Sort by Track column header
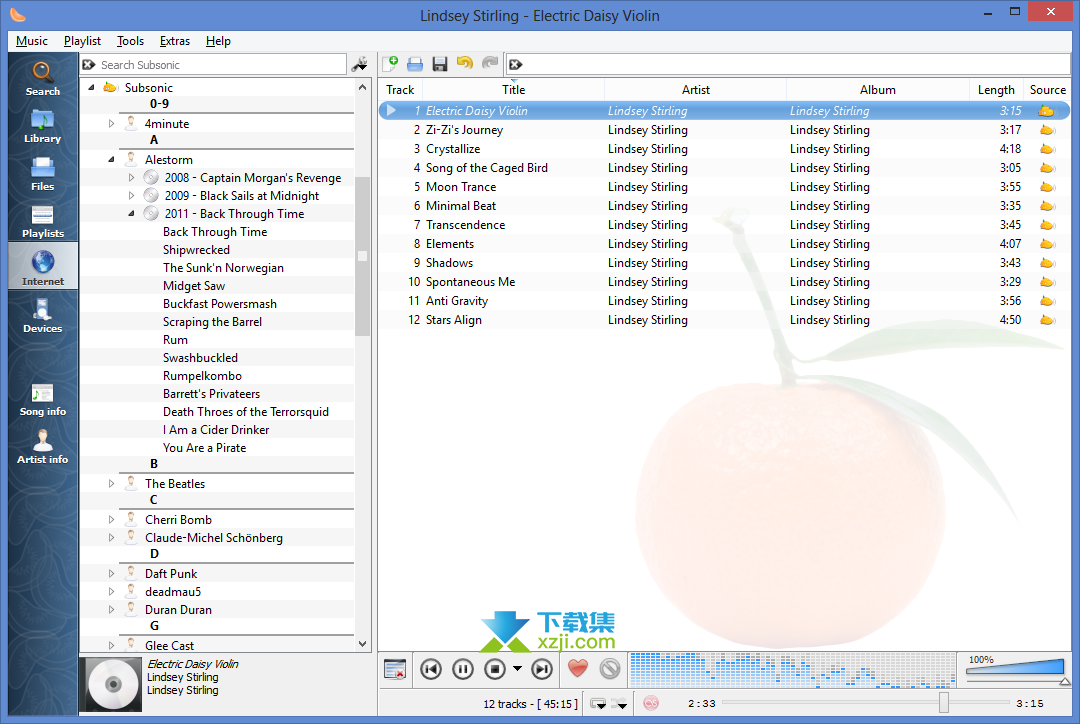 coord(400,90)
